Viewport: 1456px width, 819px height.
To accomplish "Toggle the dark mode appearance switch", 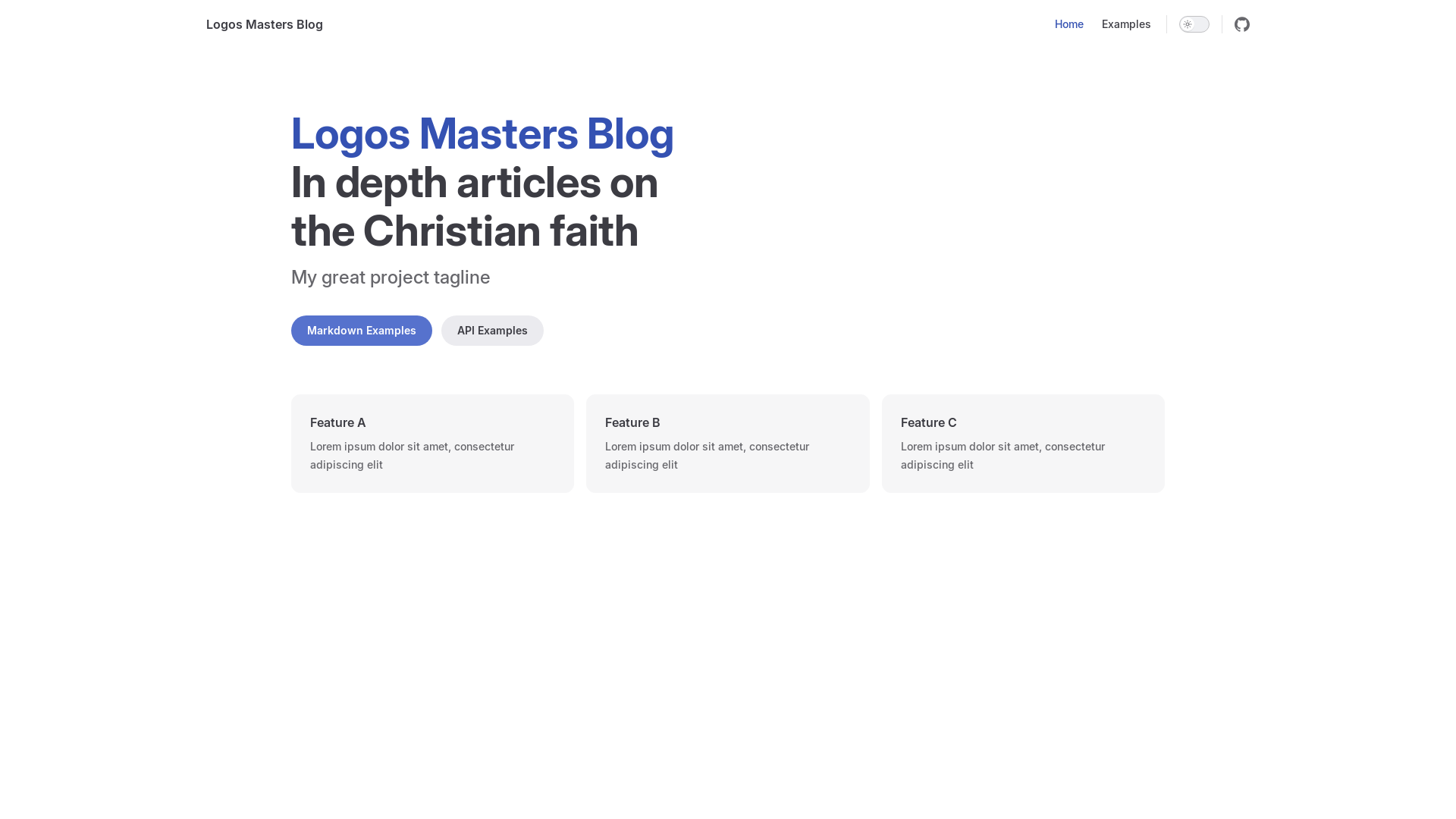I will coord(1194,24).
